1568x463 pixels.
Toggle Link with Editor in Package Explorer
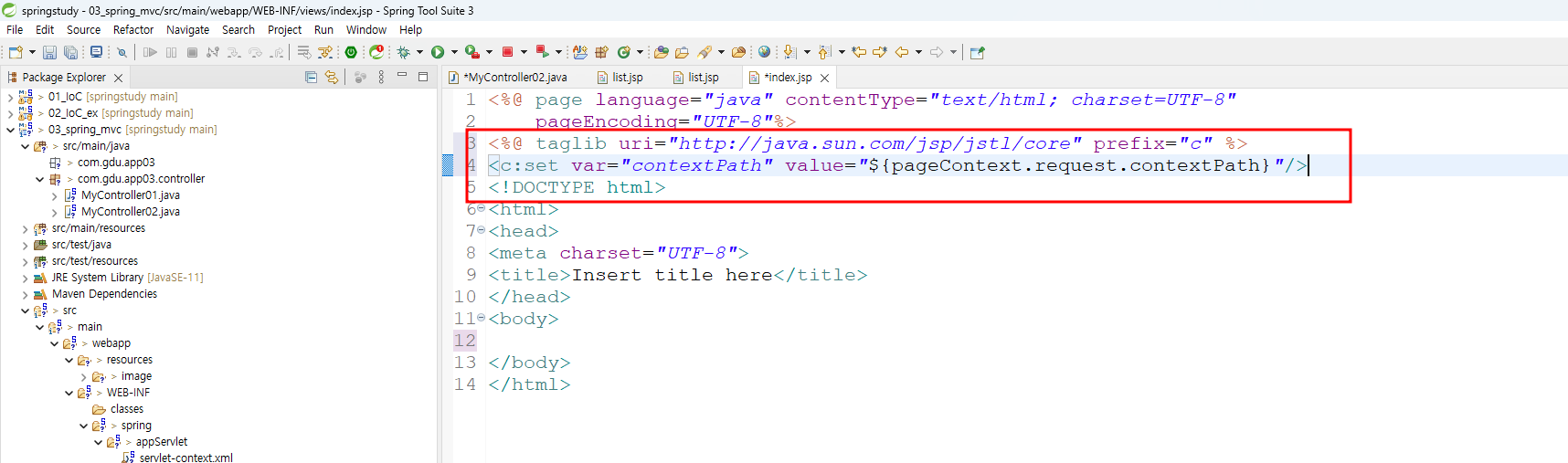click(331, 78)
